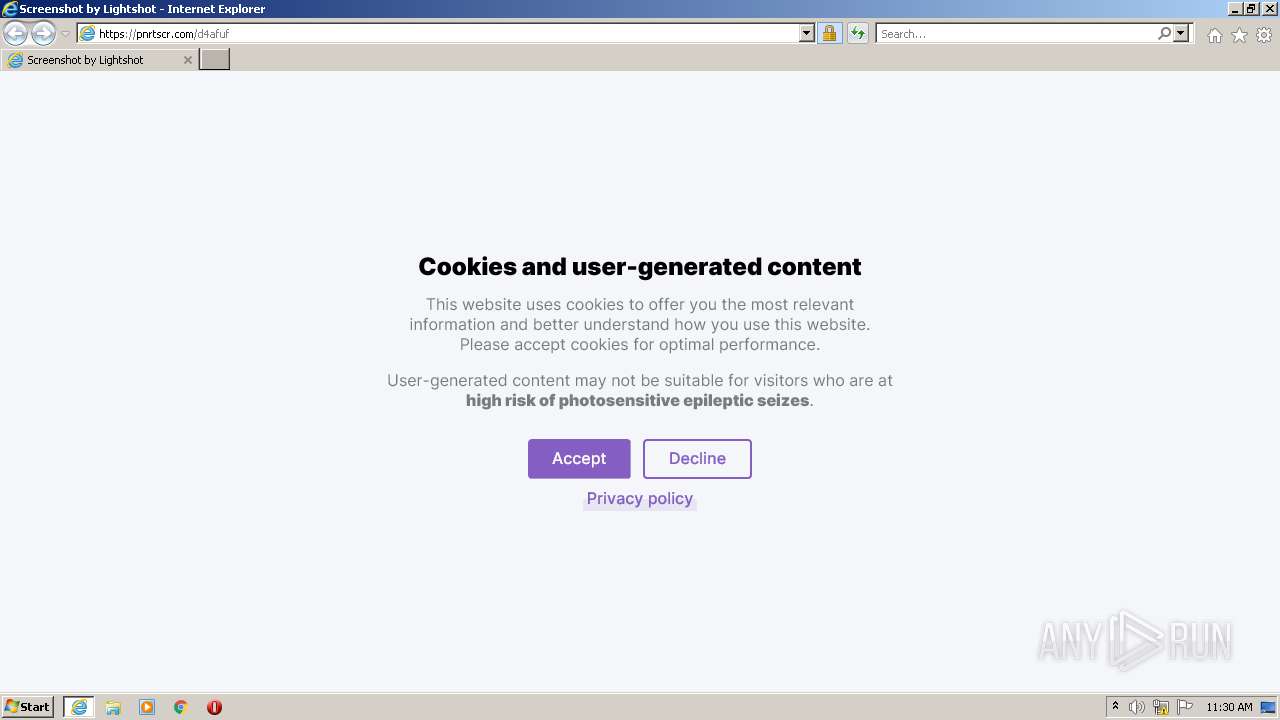Click the Internet Explorer title bar icon
This screenshot has height=720, width=1280.
point(9,9)
